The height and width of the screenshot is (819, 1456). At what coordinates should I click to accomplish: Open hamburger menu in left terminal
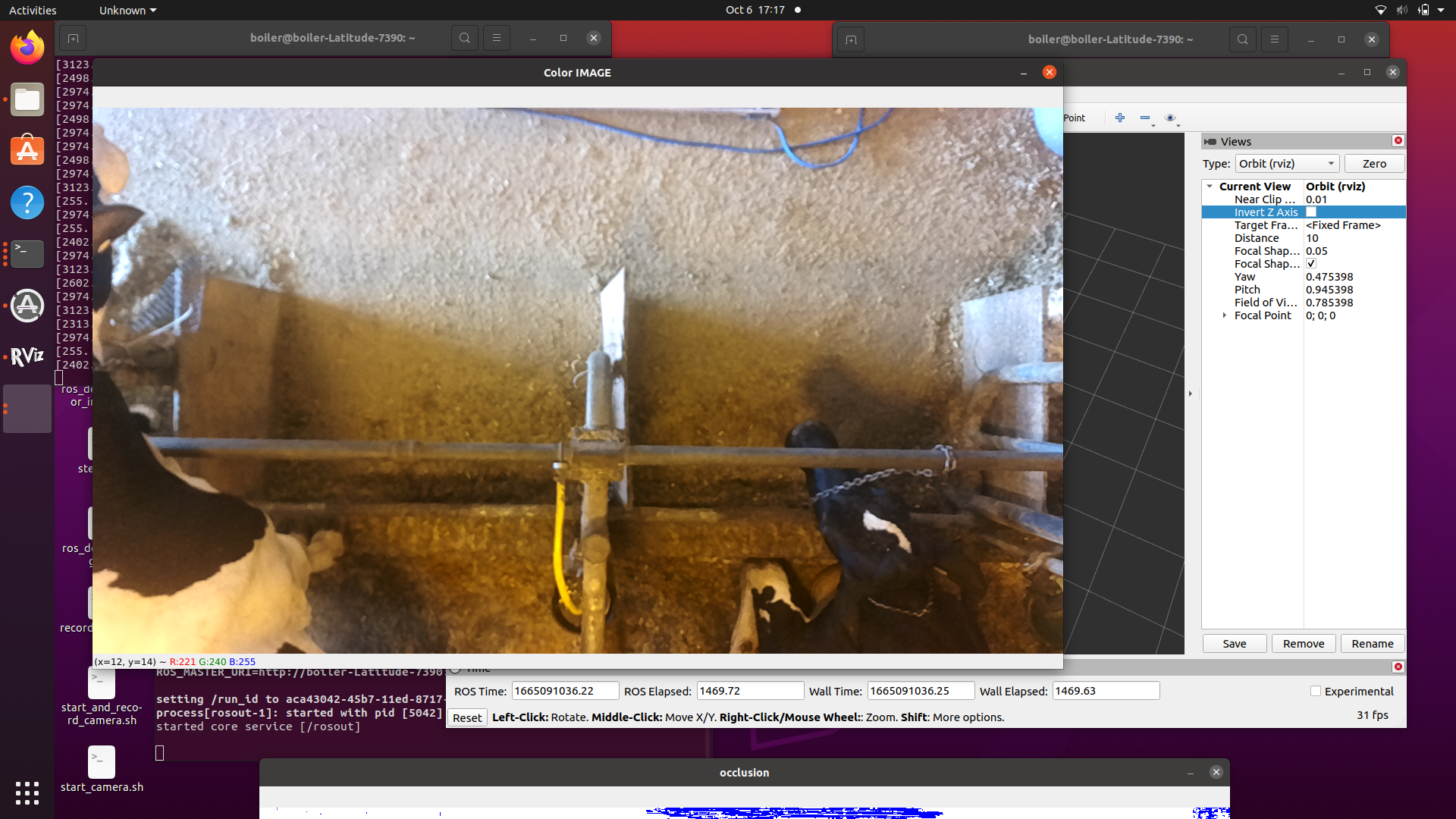497,38
